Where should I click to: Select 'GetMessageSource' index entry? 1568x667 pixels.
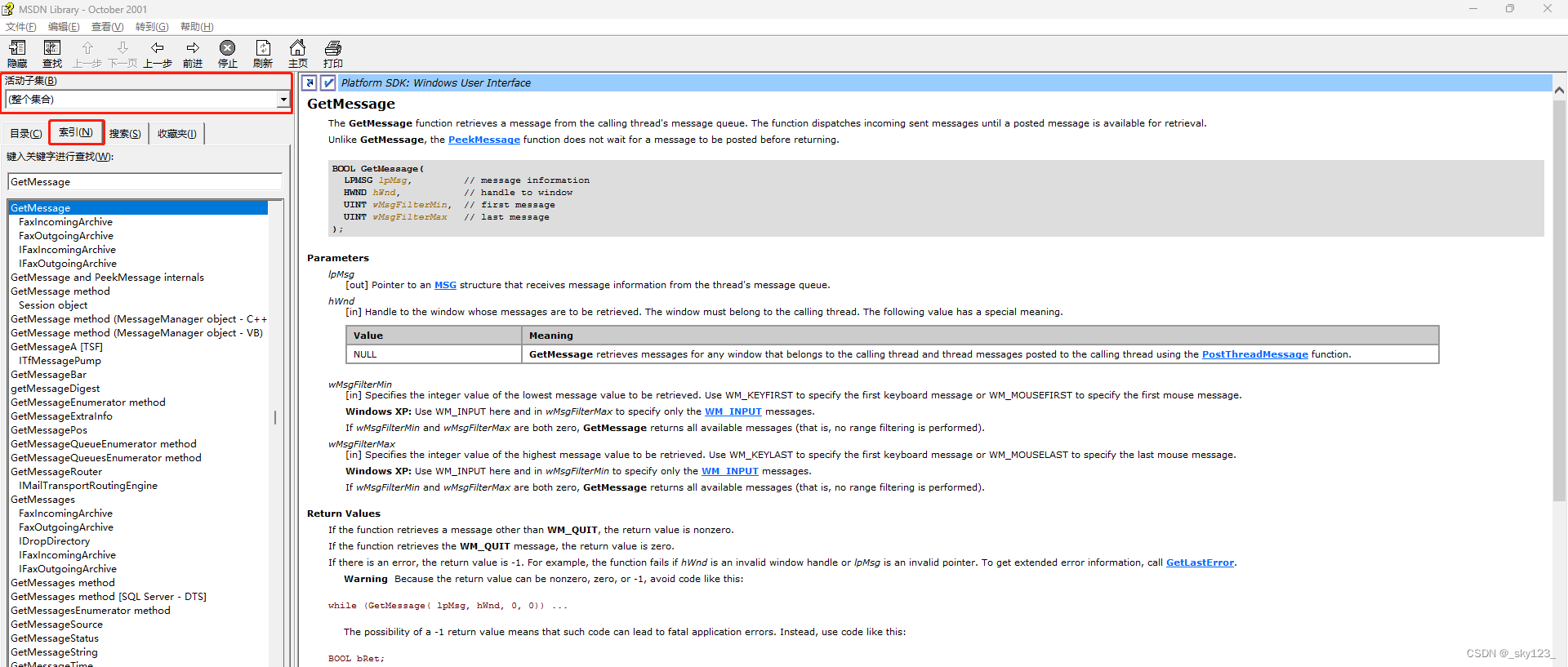[x=56, y=625]
